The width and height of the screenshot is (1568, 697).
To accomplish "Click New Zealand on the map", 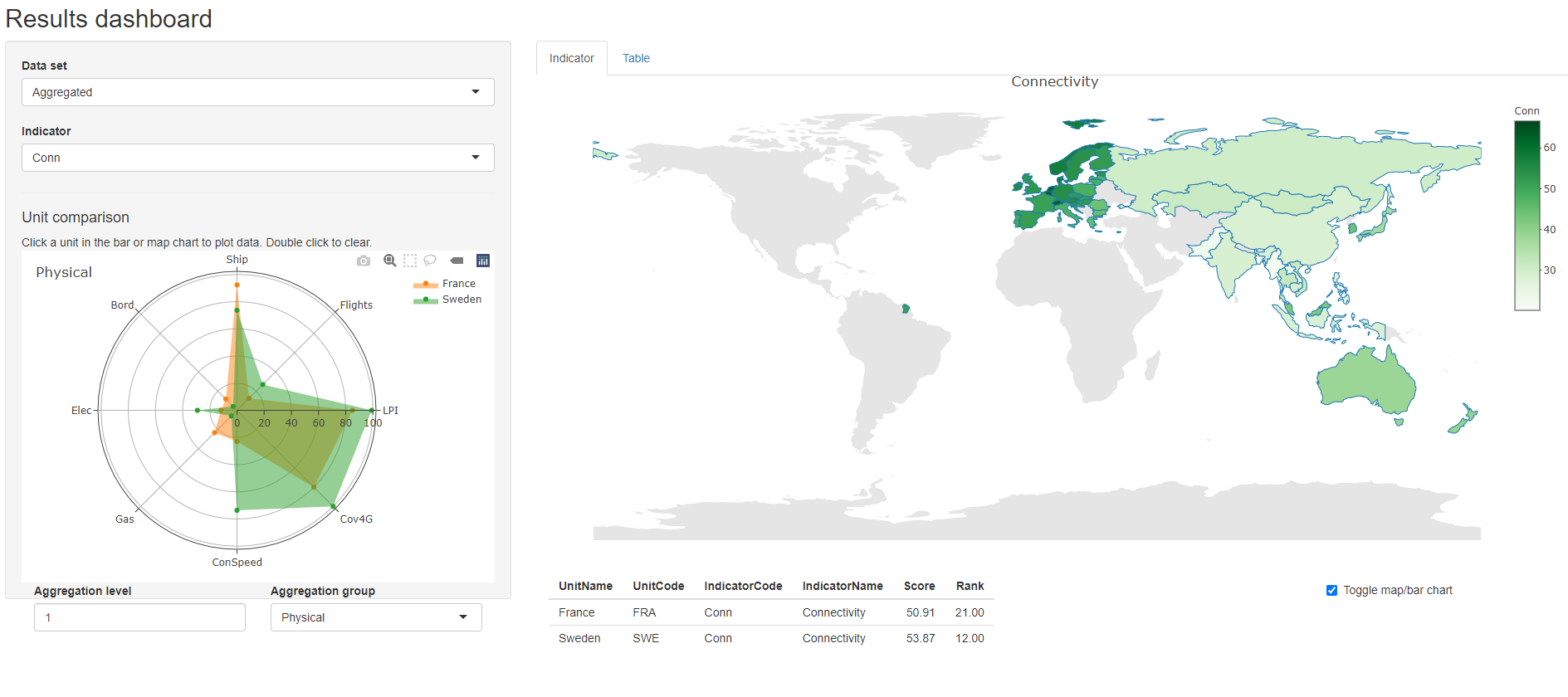I will point(1463,419).
